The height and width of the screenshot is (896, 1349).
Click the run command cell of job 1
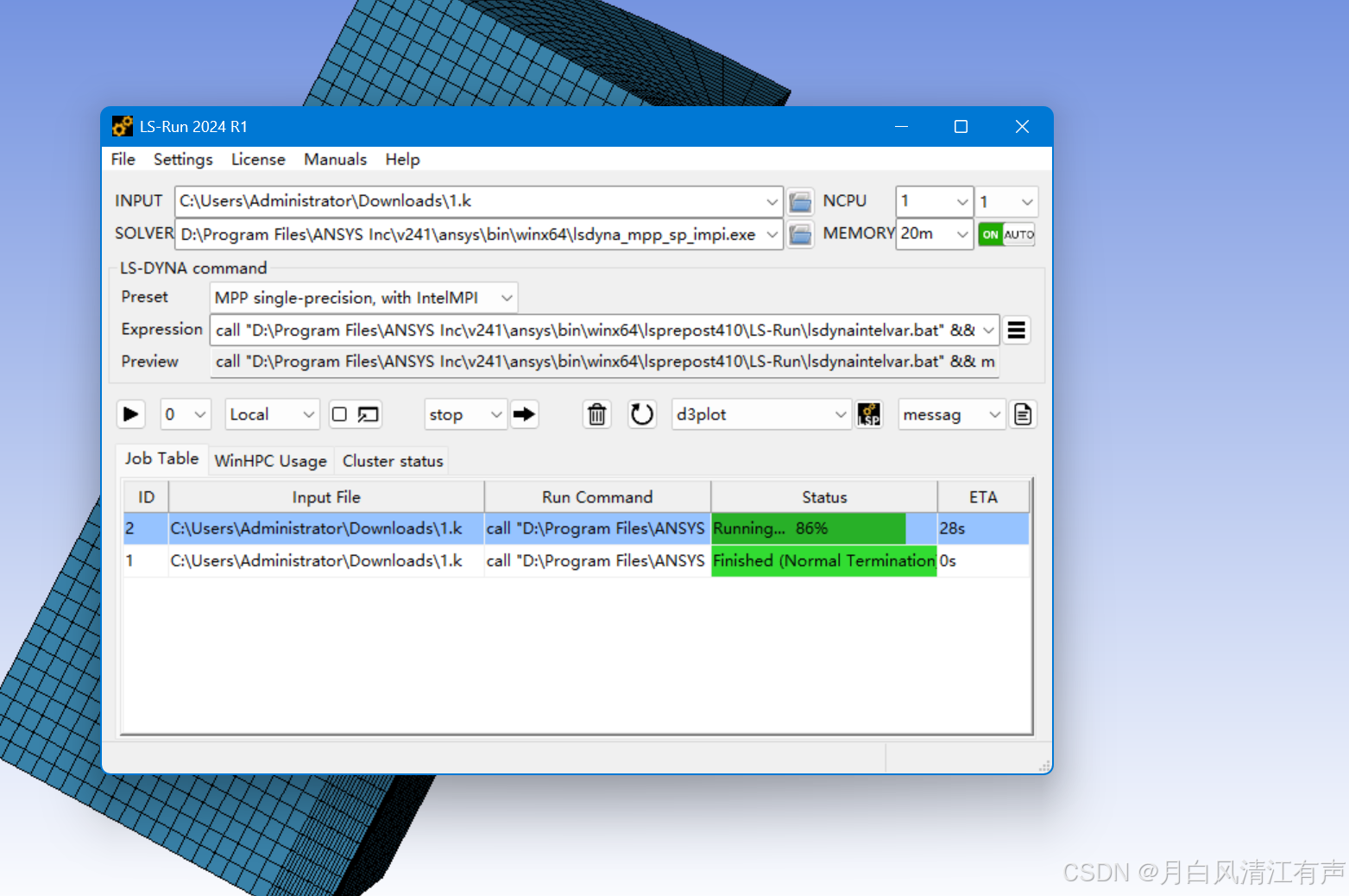pyautogui.click(x=597, y=561)
